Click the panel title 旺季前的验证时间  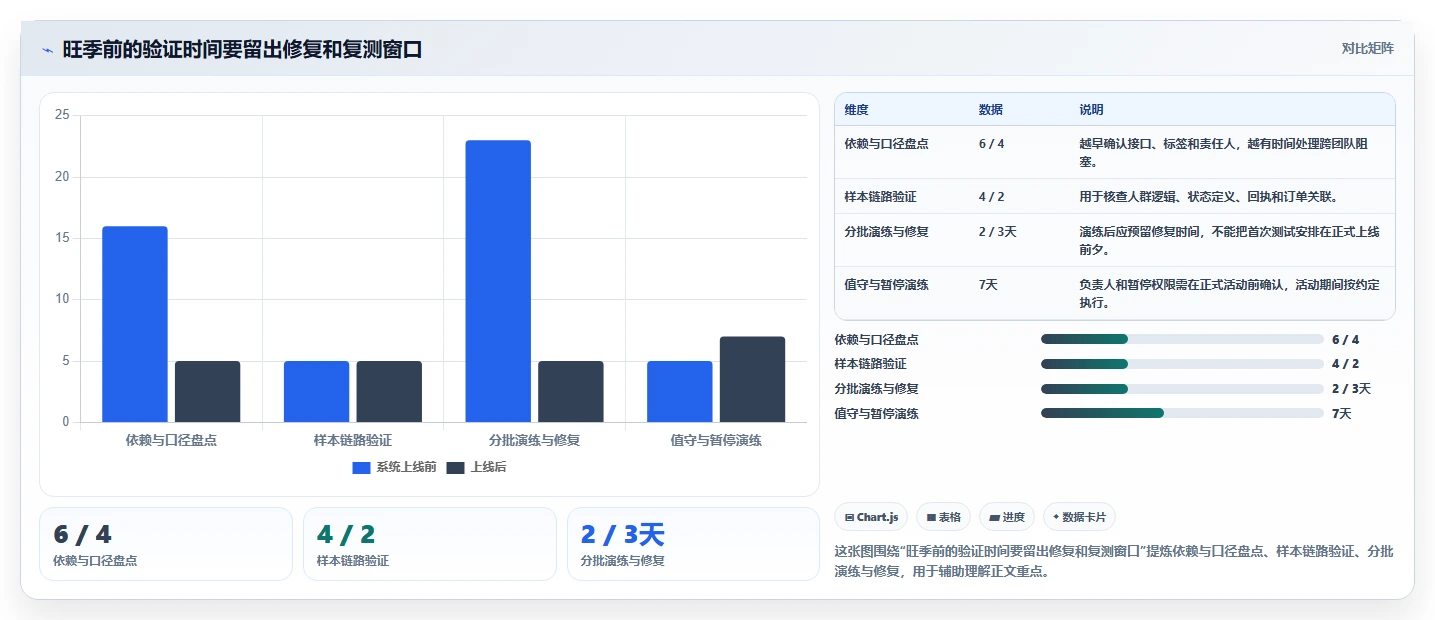point(242,49)
